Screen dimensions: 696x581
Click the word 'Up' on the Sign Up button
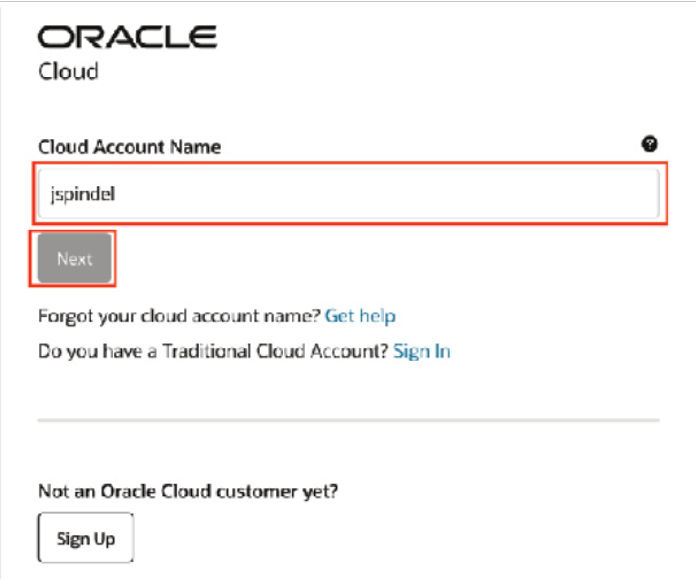(x=104, y=538)
